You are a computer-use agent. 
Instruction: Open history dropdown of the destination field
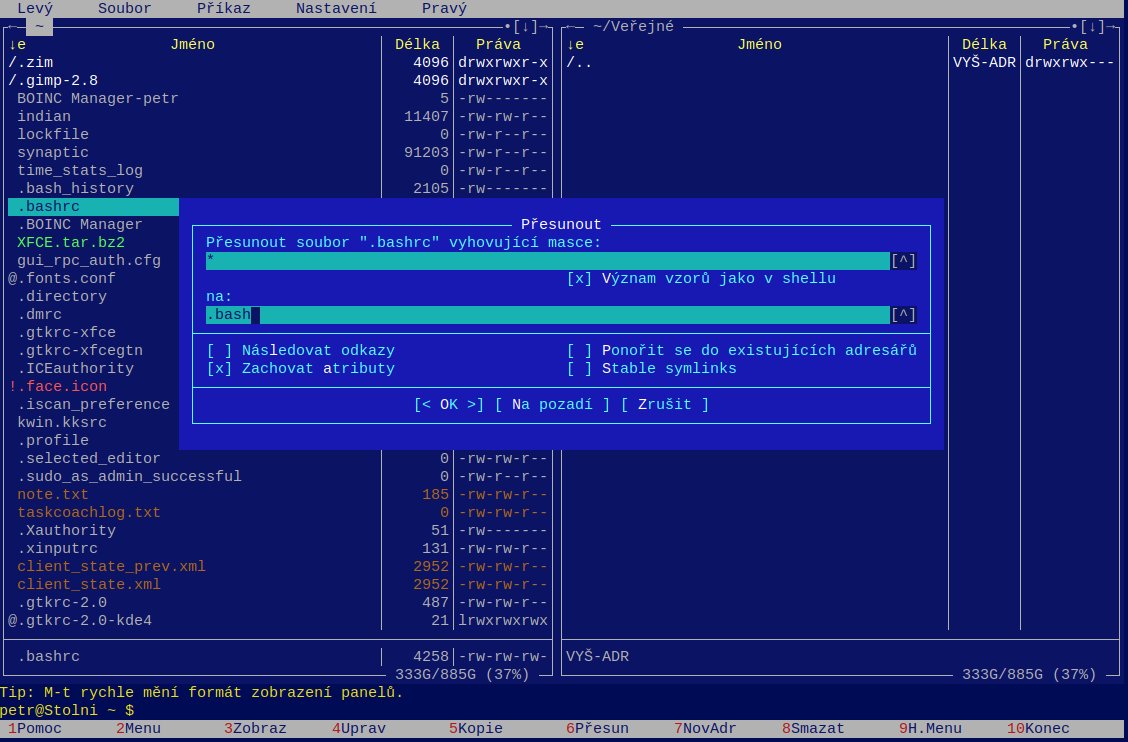coord(903,315)
